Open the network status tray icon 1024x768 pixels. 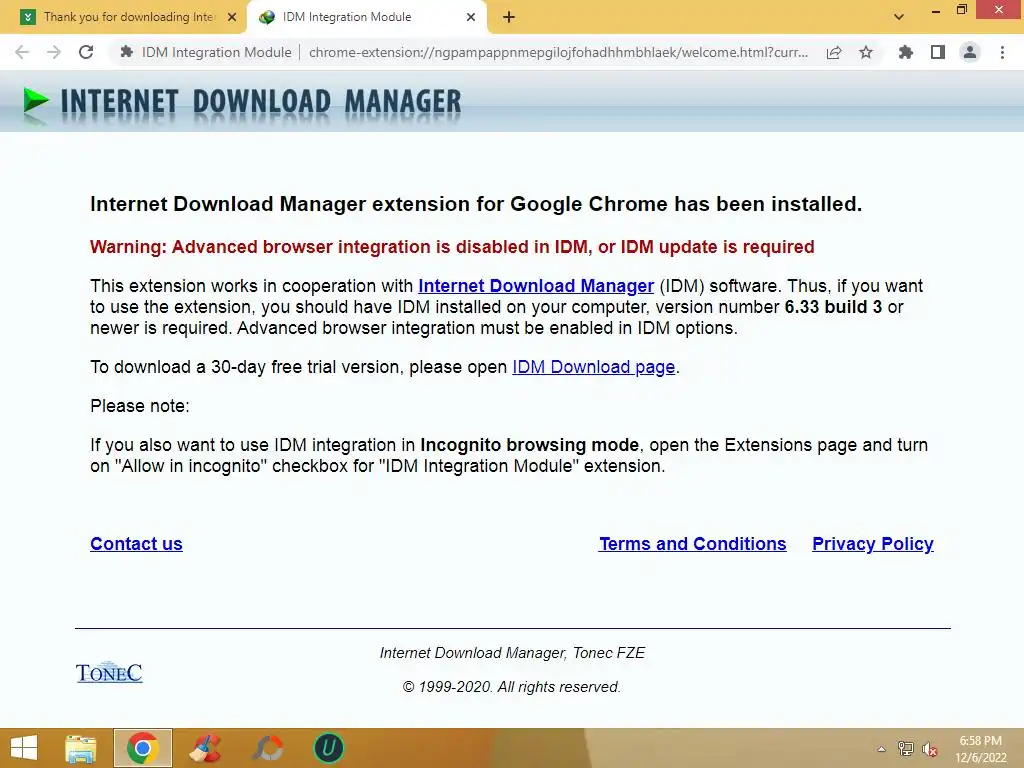(906, 749)
